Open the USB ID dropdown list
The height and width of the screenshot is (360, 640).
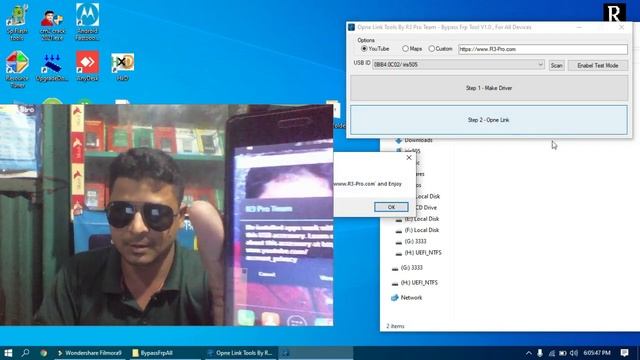540,64
